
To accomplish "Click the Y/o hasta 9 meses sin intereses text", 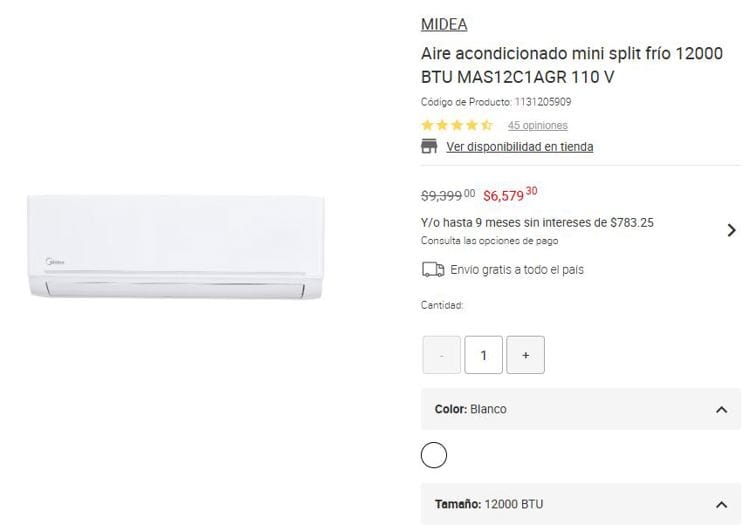I will tap(537, 223).
